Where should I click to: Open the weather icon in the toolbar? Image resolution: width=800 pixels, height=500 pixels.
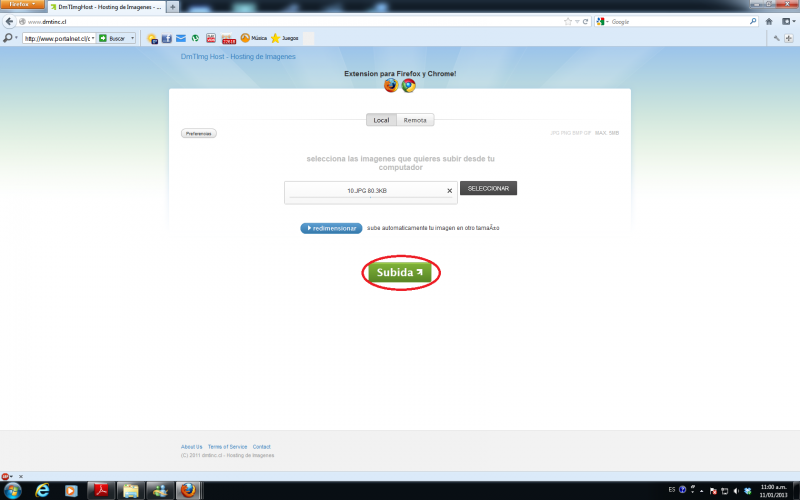pos(152,38)
